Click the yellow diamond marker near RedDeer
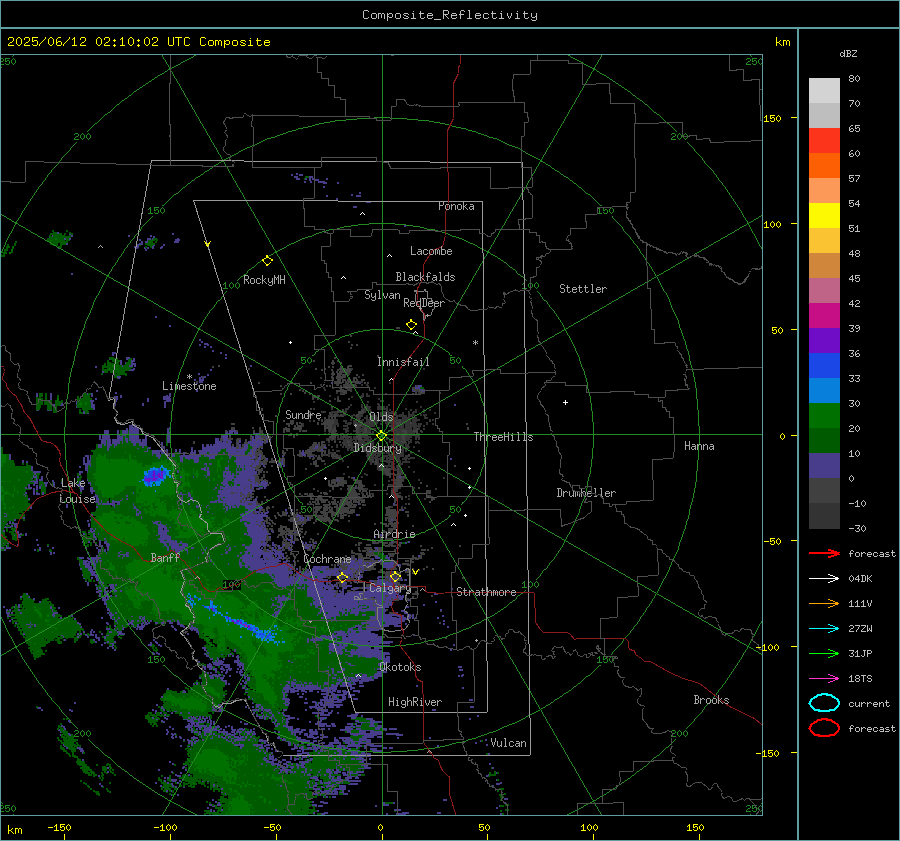The image size is (900, 841). click(412, 325)
